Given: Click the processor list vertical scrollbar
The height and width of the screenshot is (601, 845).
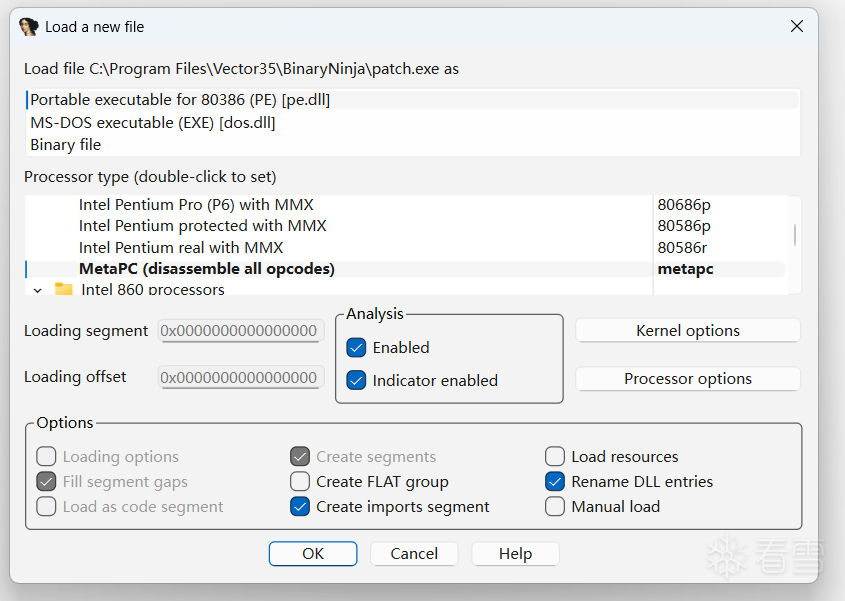Looking at the screenshot, I should (795, 235).
